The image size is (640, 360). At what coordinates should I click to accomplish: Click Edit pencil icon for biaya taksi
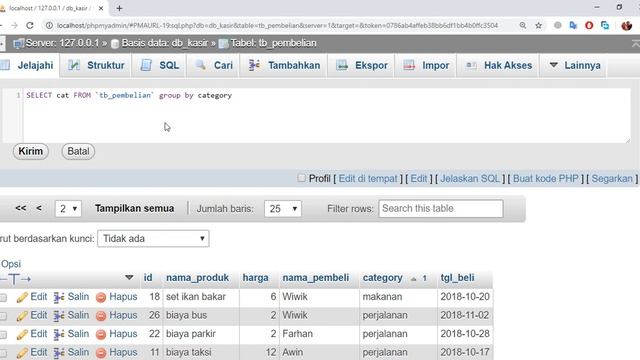[22, 353]
